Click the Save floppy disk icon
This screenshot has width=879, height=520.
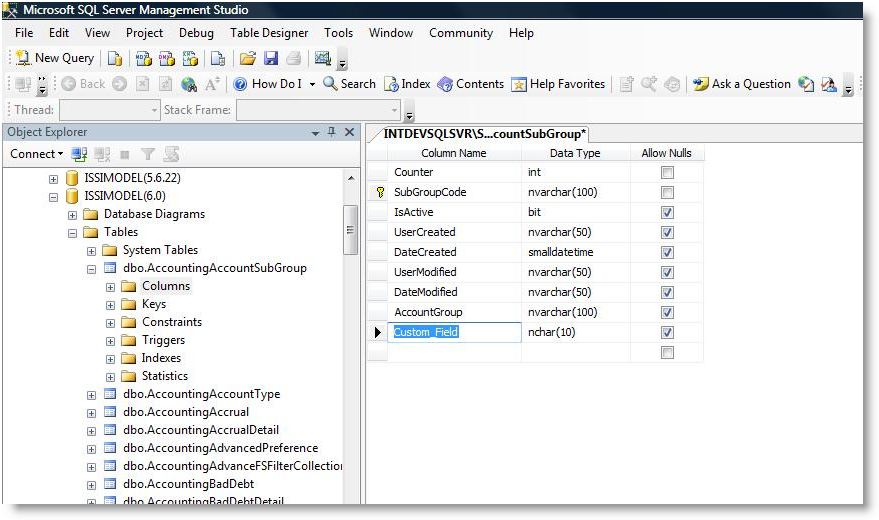click(271, 58)
